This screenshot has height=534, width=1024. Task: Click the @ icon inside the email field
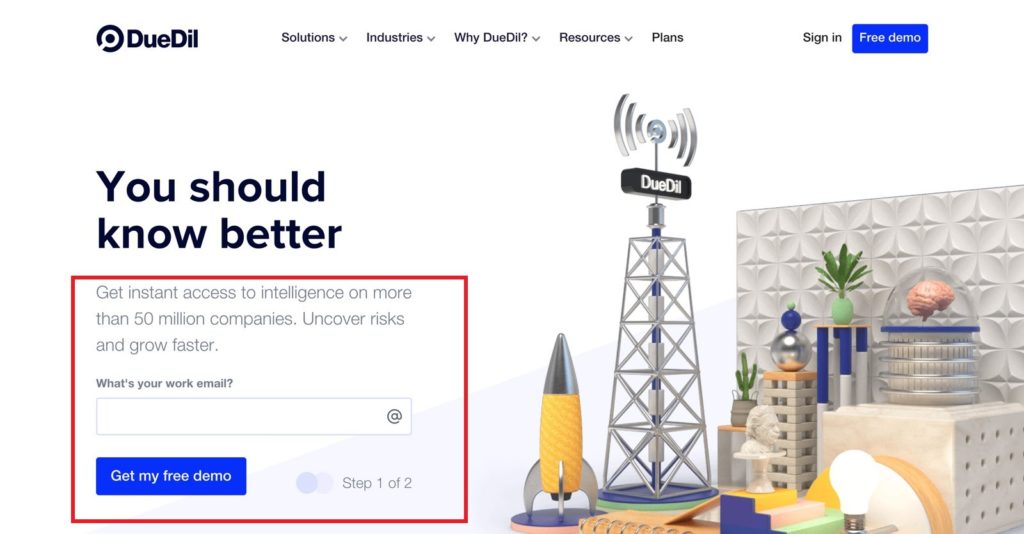click(x=394, y=416)
